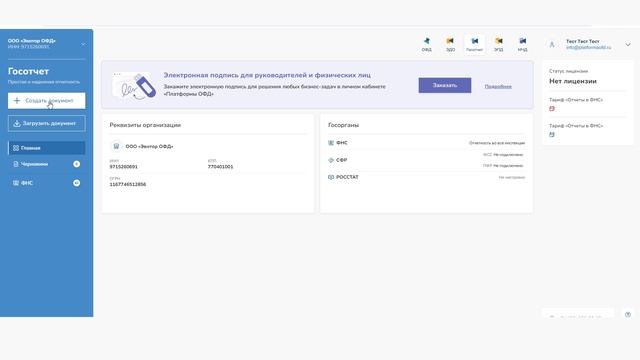640x360 pixels.
Task: Open the Подробнее link in banner
Action: point(498,87)
